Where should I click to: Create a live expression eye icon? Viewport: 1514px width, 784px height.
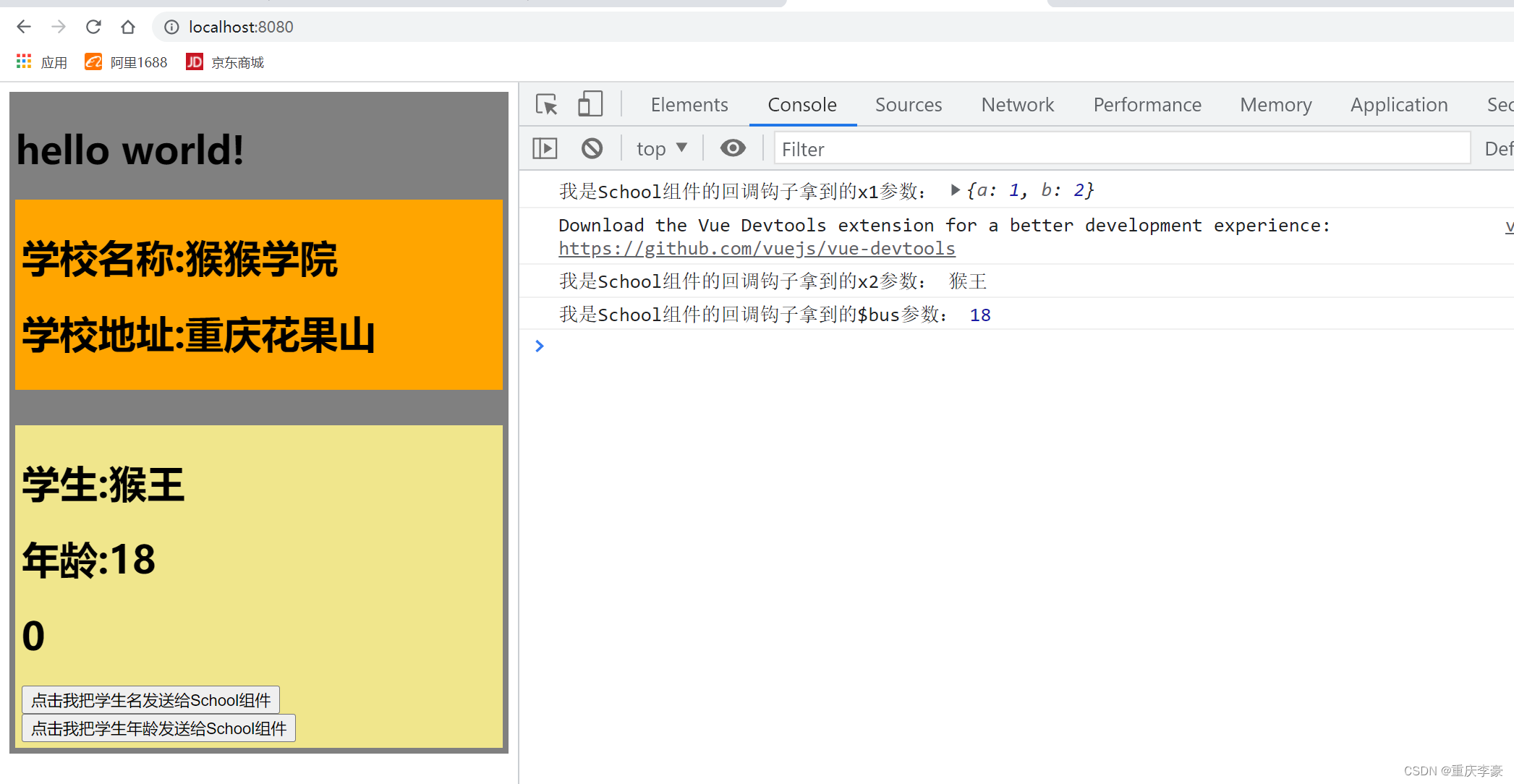coord(733,148)
